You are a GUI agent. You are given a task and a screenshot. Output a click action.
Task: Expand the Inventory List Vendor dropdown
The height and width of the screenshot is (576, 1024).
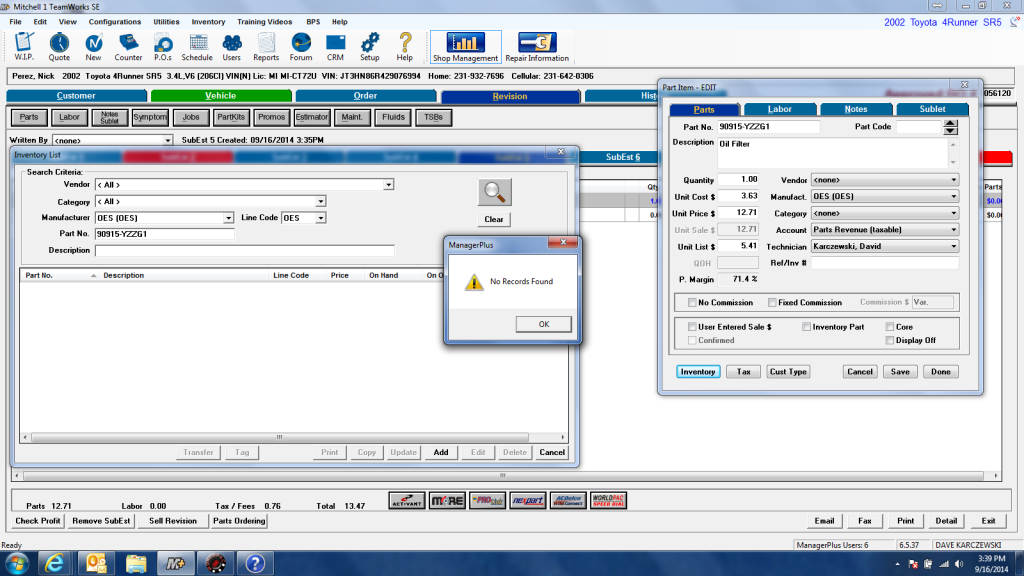[x=389, y=185]
